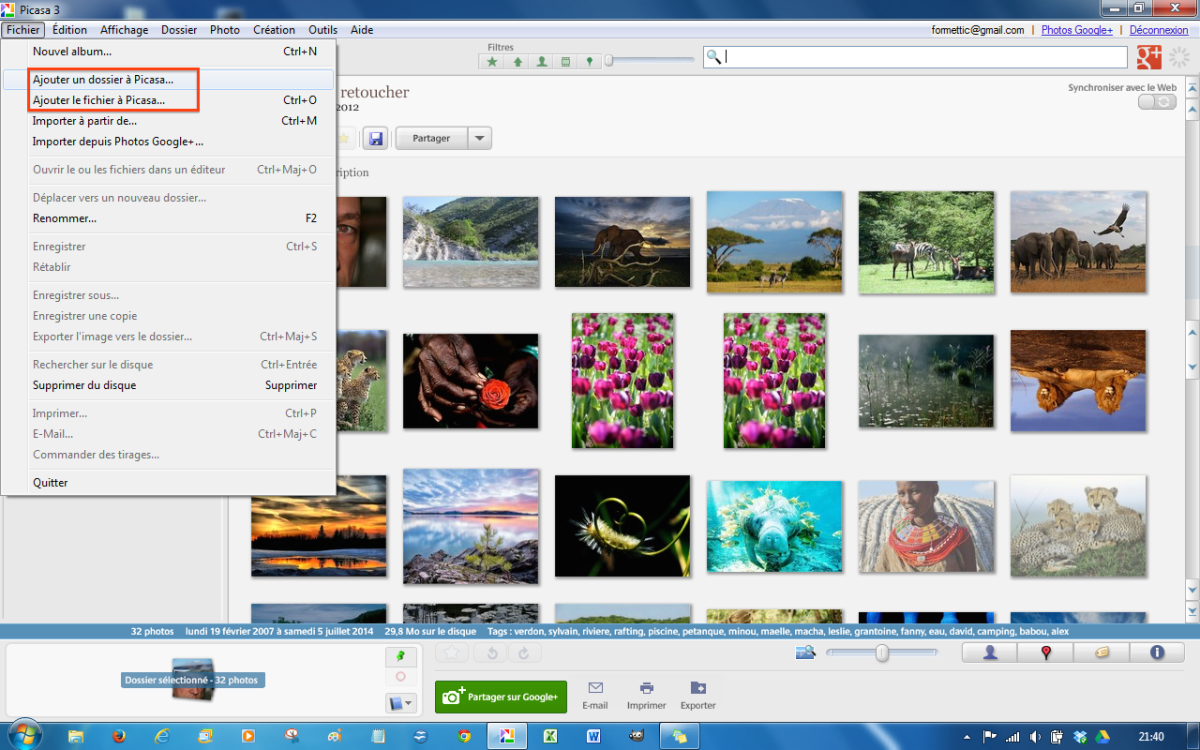Open the Affichage menu
Image resolution: width=1200 pixels, height=750 pixels.
[x=124, y=30]
